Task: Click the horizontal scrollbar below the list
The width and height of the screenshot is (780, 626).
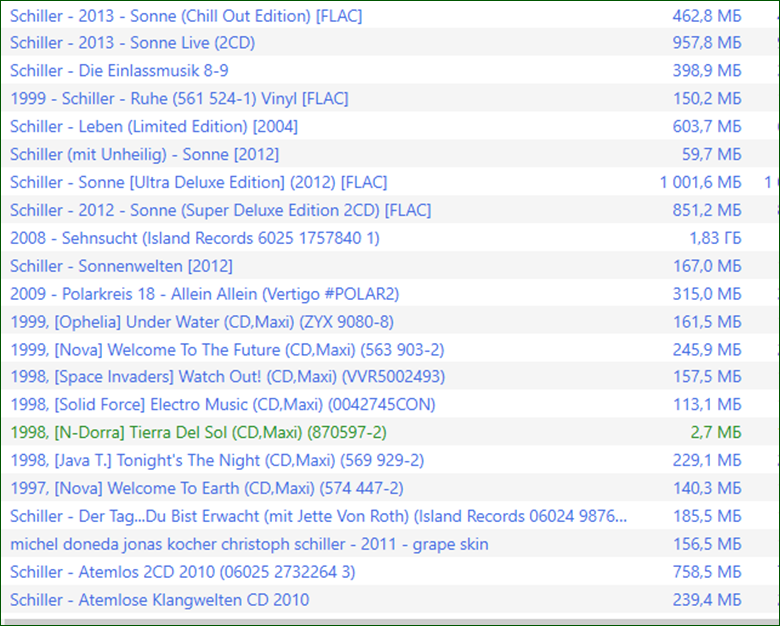Action: (x=390, y=621)
